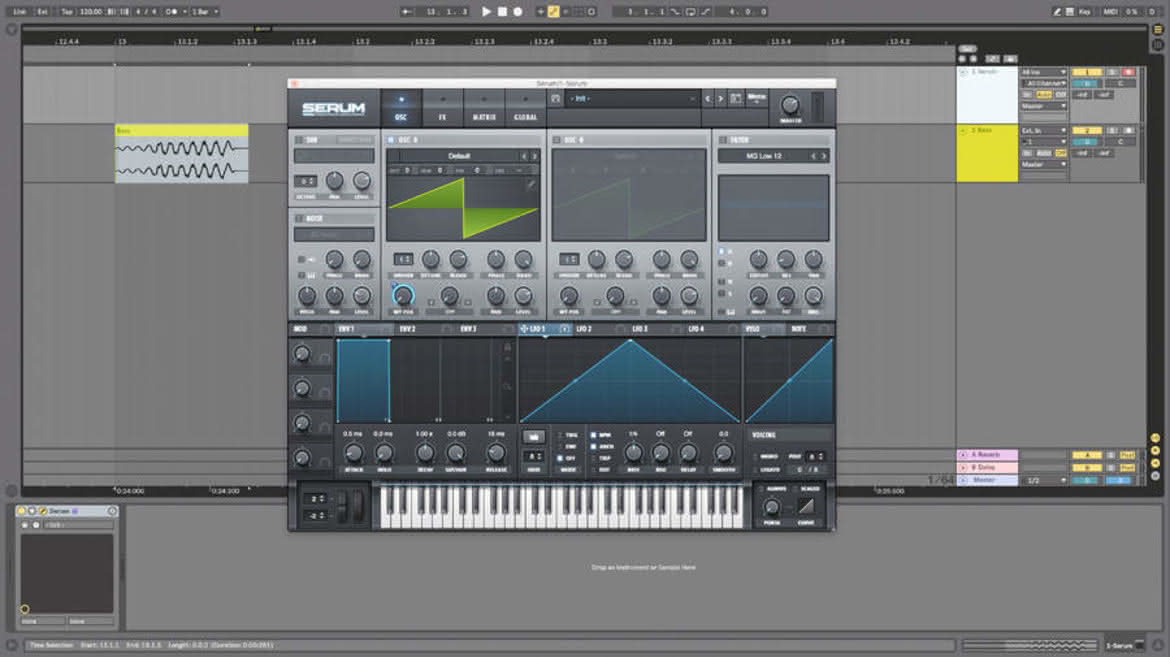This screenshot has width=1170, height=657.
Task: Open Serum's OSC tab
Action: [401, 108]
